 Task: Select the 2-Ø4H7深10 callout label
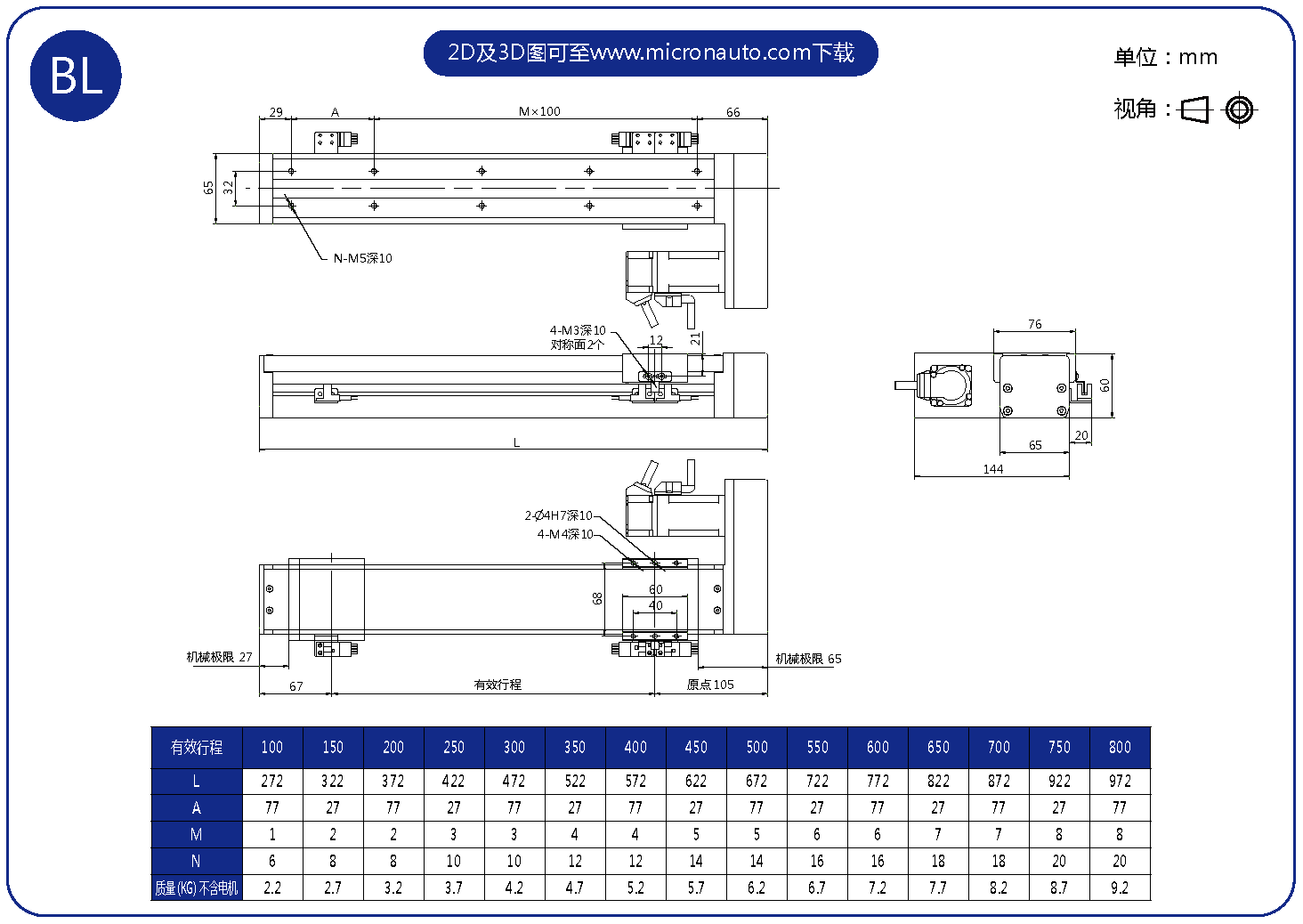coord(558,515)
